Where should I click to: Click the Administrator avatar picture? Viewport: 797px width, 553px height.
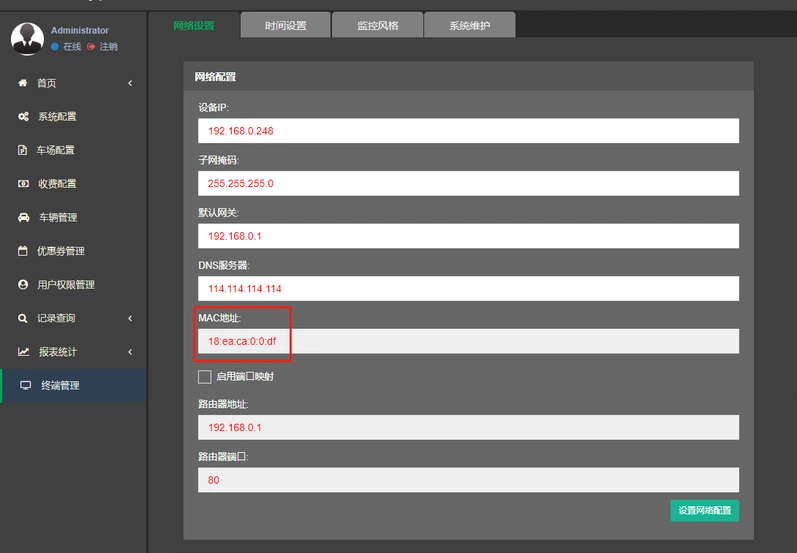(27, 39)
